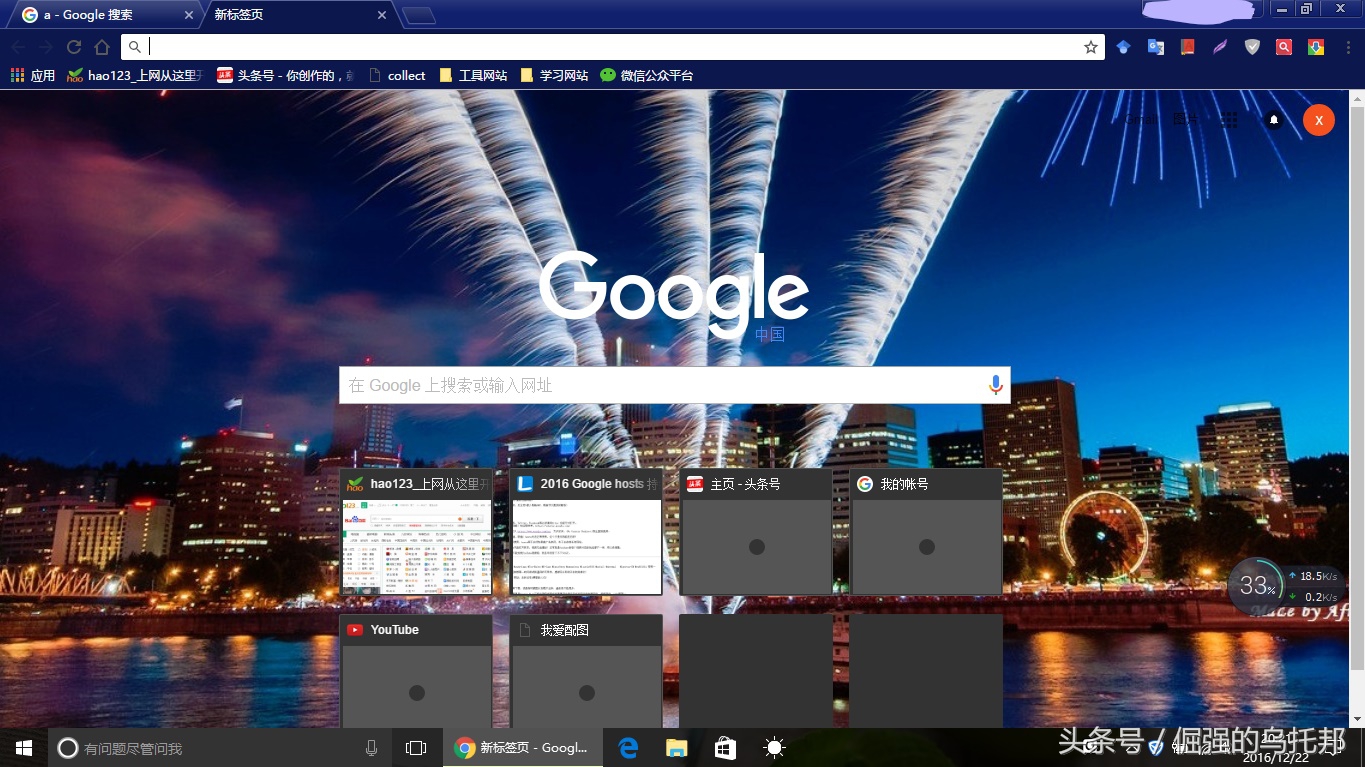Open Google notifications via the bell icon
Image resolution: width=1365 pixels, height=767 pixels.
pos(1274,119)
